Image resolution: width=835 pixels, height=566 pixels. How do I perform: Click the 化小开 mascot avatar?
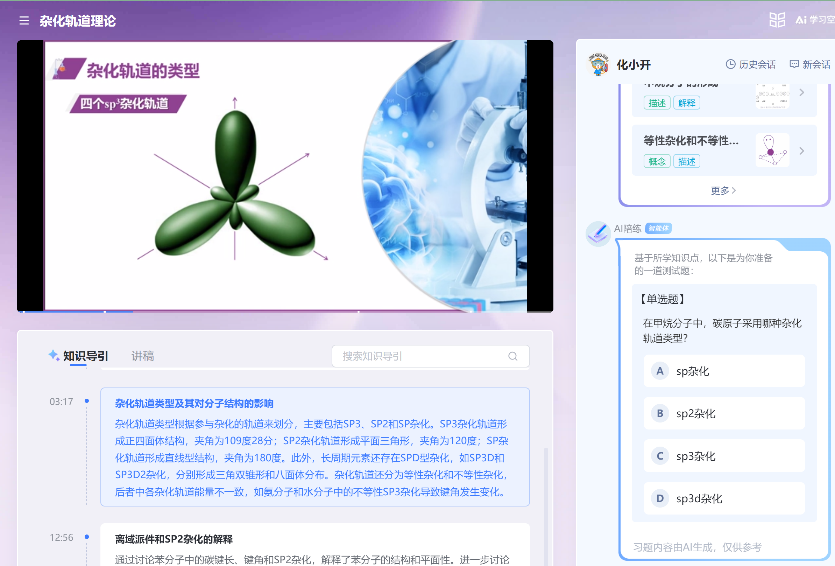point(598,64)
